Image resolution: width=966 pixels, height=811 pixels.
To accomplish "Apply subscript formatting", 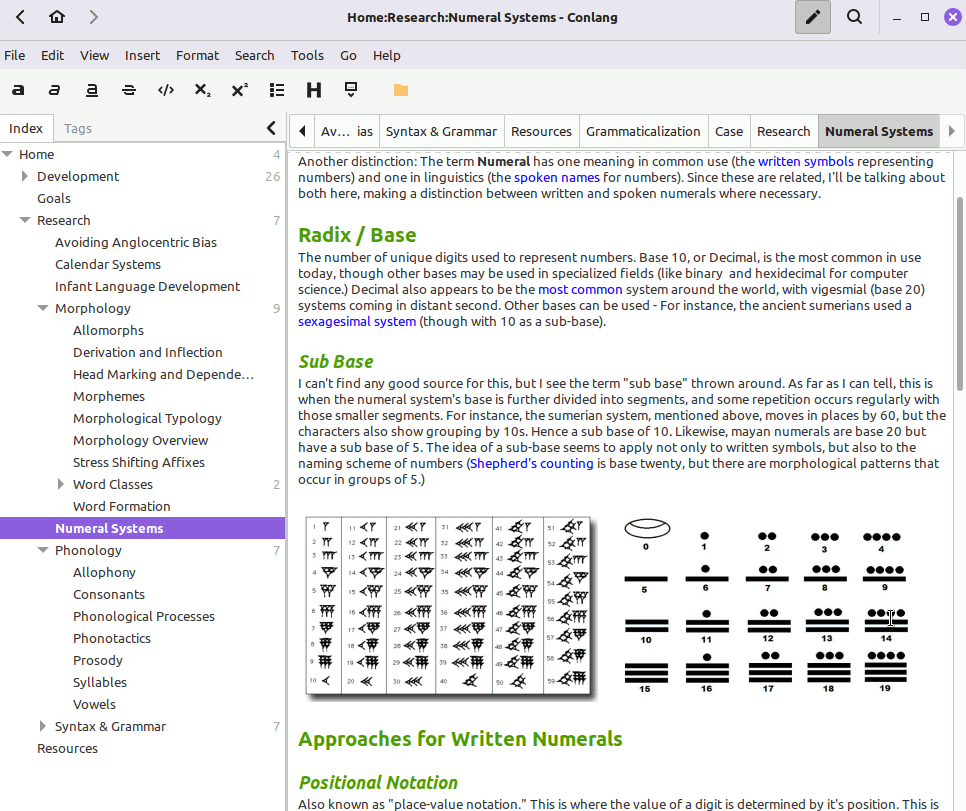I will (203, 90).
